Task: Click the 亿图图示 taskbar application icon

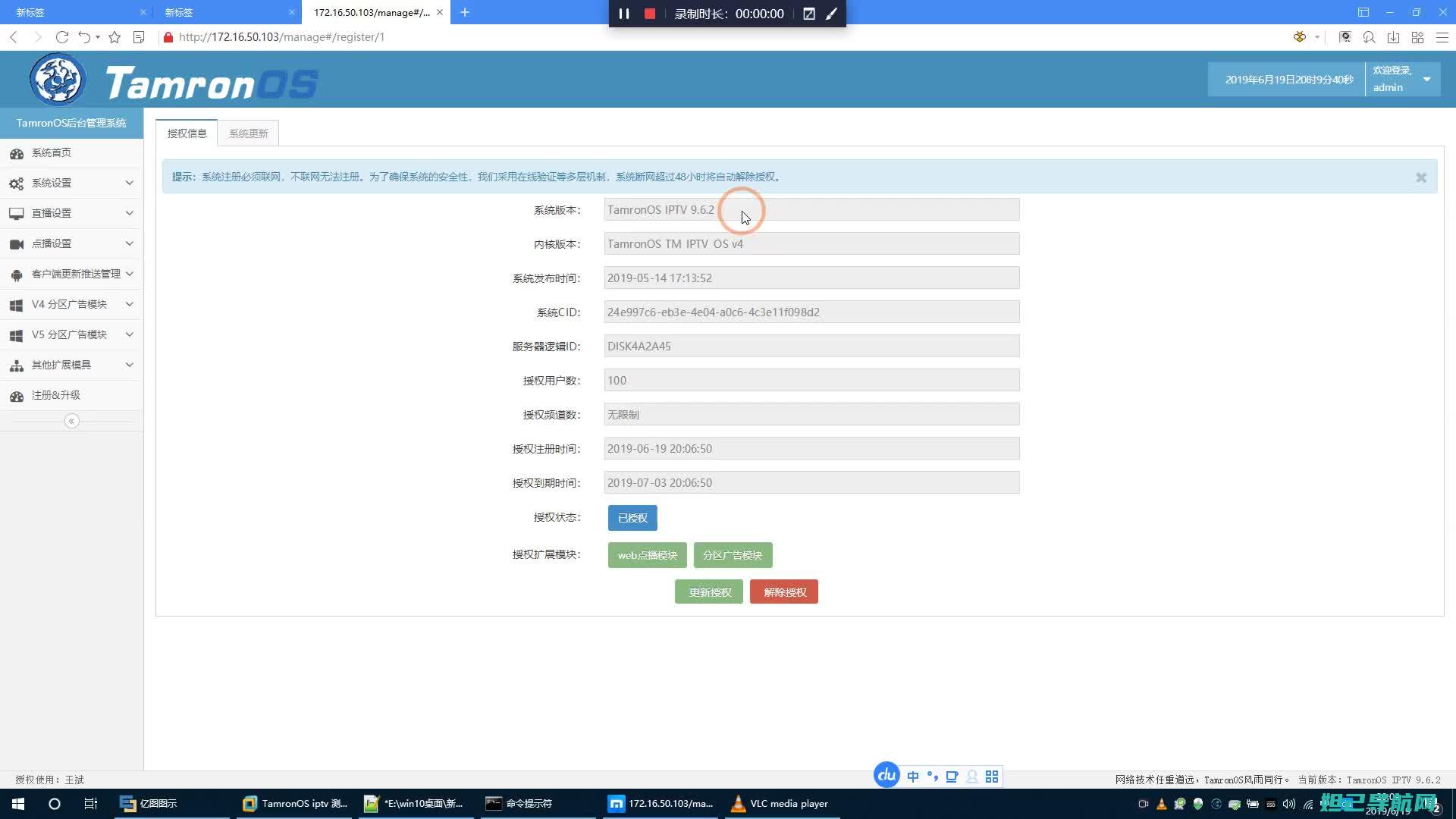Action: coord(127,803)
